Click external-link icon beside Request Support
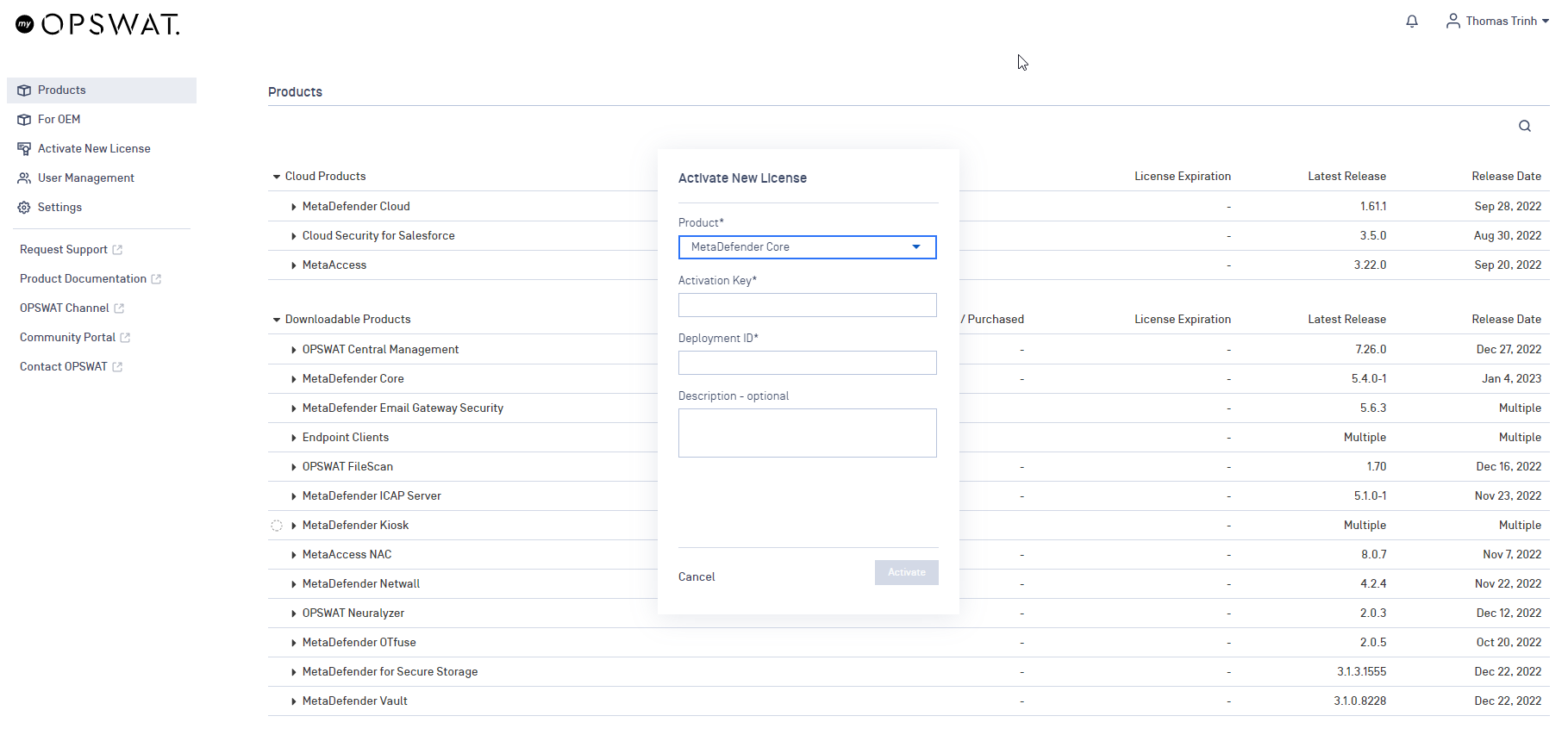 pyautogui.click(x=117, y=250)
